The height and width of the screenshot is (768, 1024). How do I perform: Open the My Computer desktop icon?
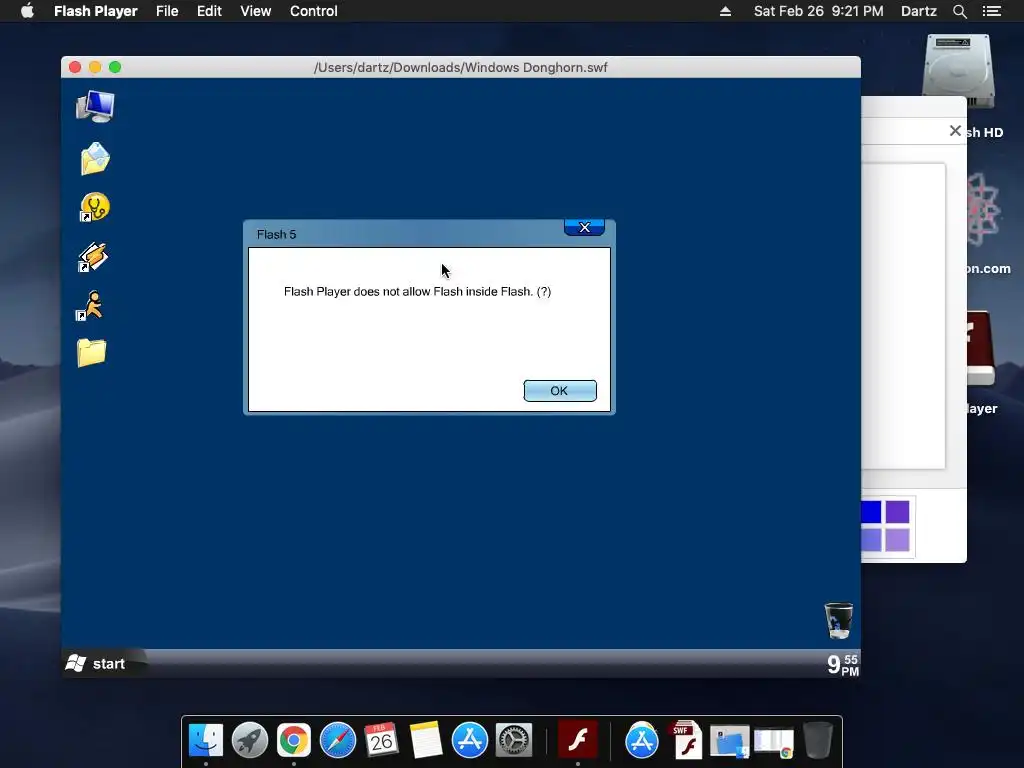[x=95, y=106]
